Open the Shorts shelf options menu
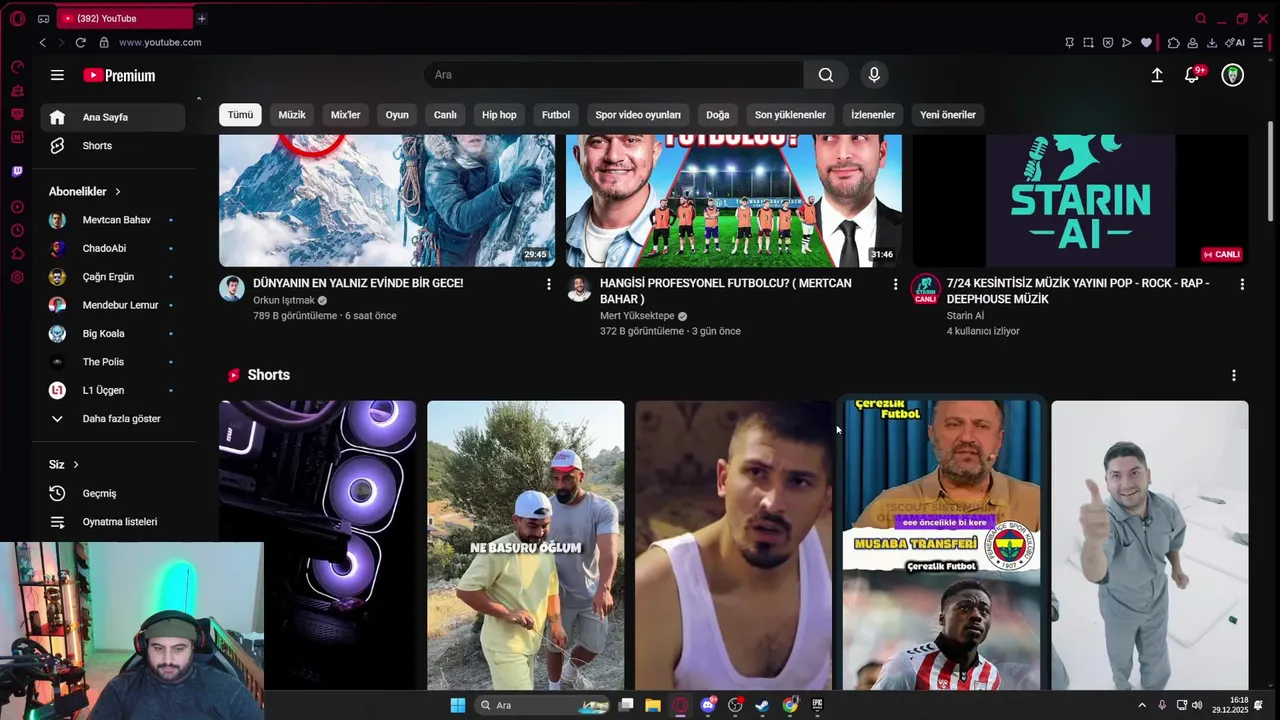The image size is (1280, 720). point(1233,375)
